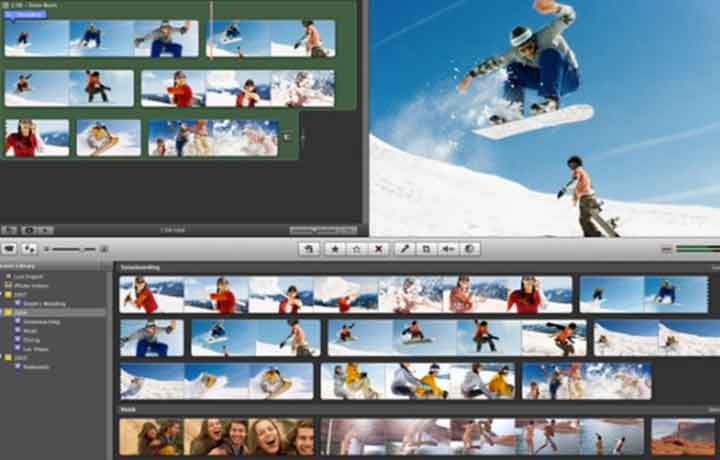720x460 pixels.
Task: Select event clip of red desert landscape
Action: click(683, 437)
